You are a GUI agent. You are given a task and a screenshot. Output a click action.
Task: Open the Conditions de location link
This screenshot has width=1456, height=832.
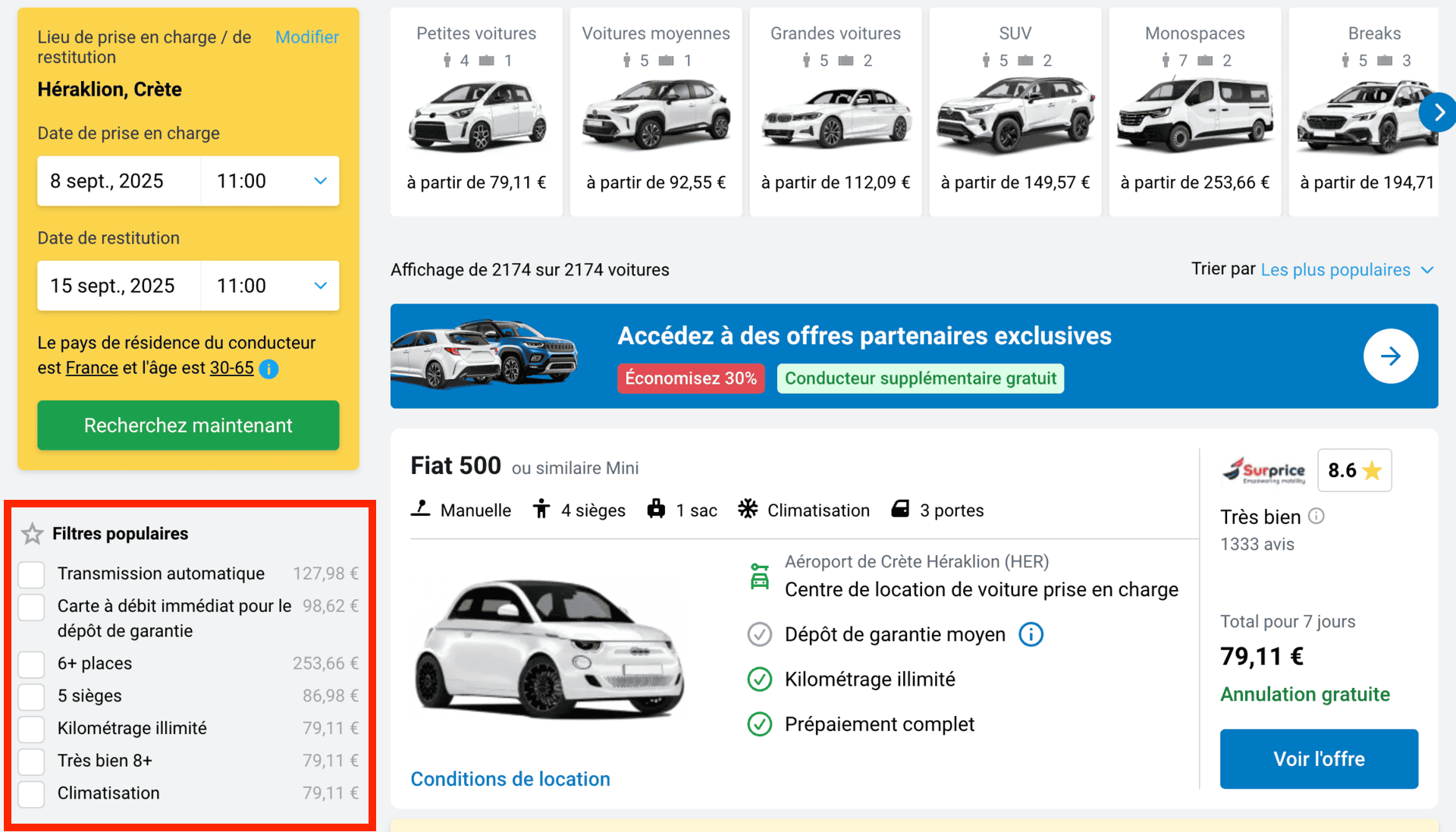tap(510, 779)
